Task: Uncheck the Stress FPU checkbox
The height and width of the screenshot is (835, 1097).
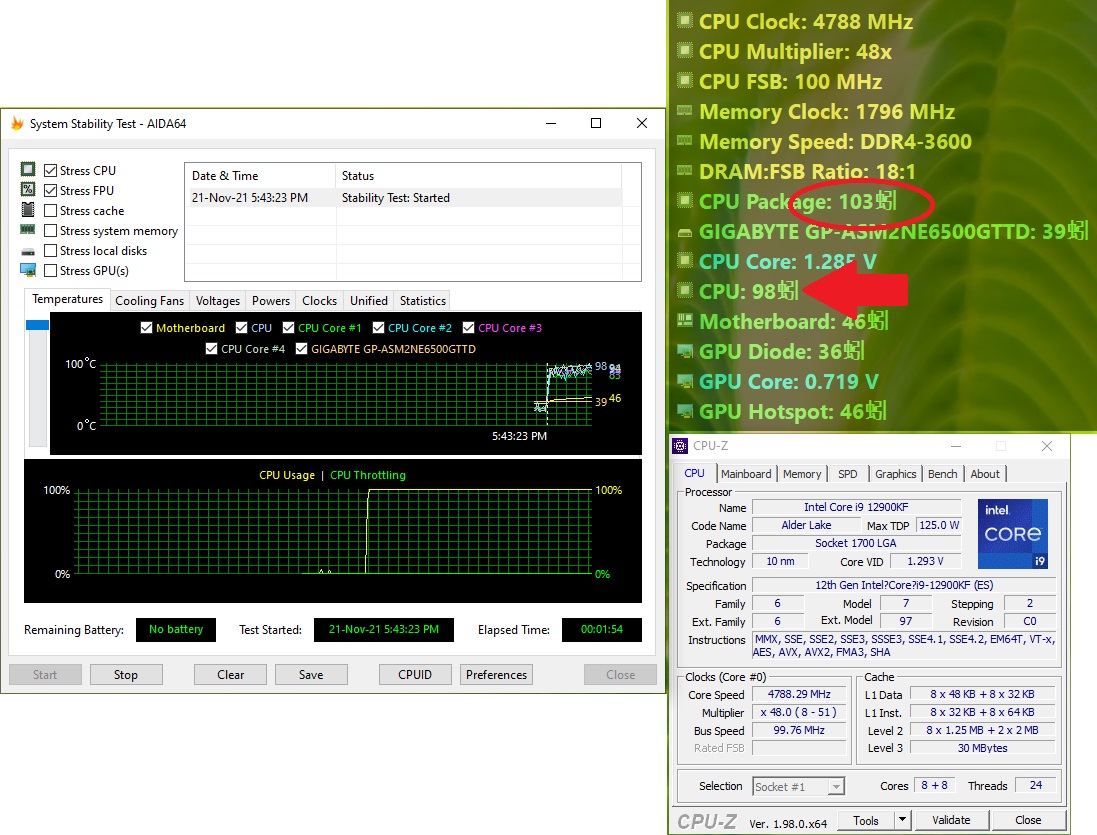Action: pos(50,190)
